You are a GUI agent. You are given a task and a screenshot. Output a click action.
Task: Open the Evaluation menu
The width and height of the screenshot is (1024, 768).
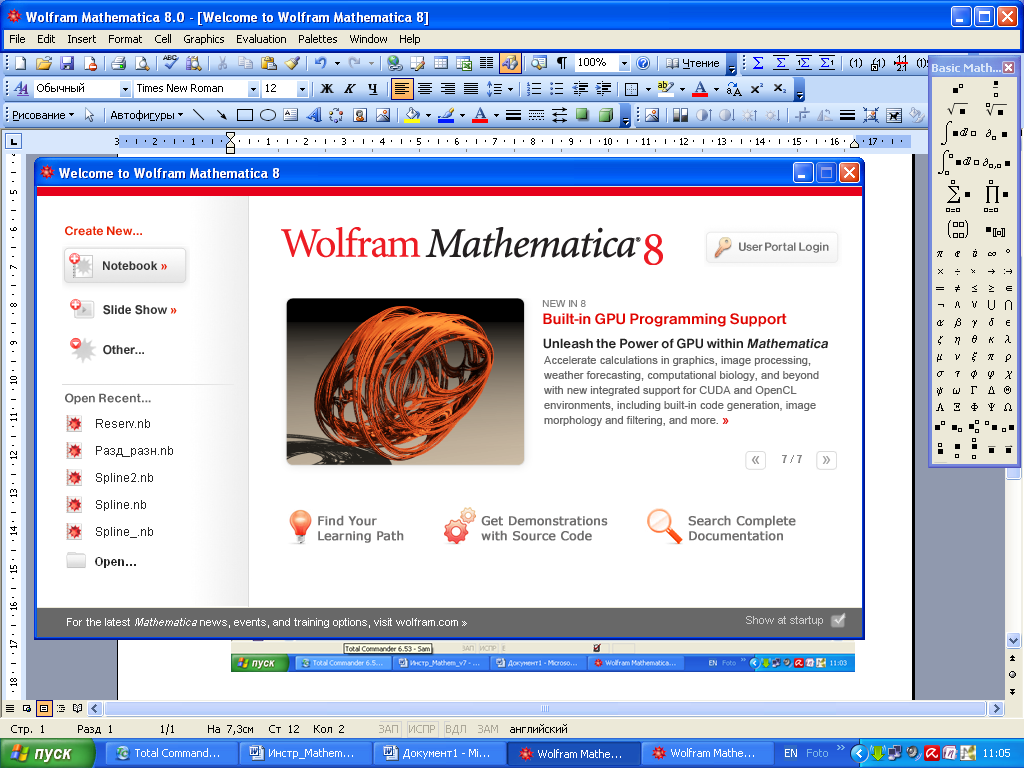(261, 39)
